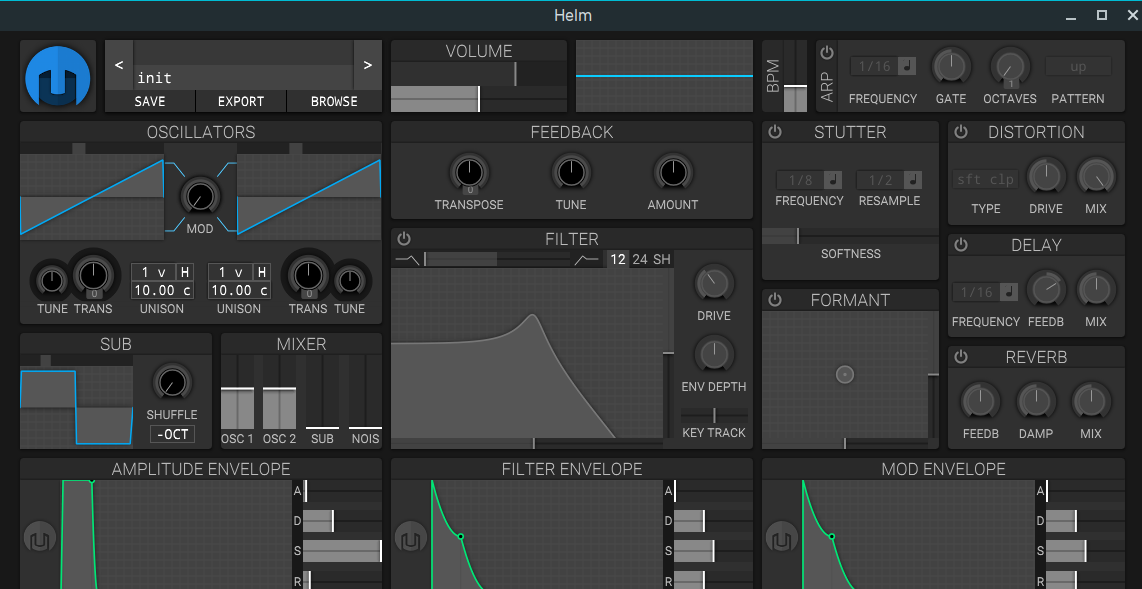1142x589 pixels.
Task: Click the oscillator MOD knob
Action: tap(200, 197)
